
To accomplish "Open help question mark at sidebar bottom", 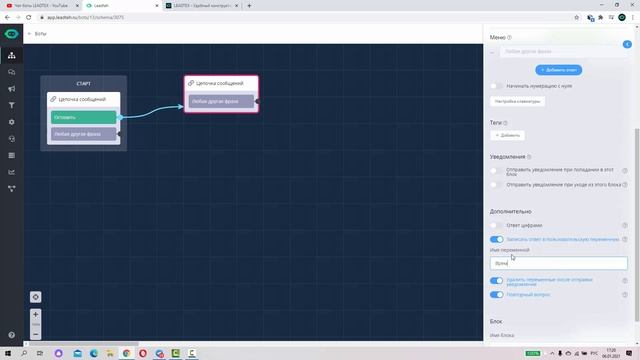I will click(x=11, y=335).
